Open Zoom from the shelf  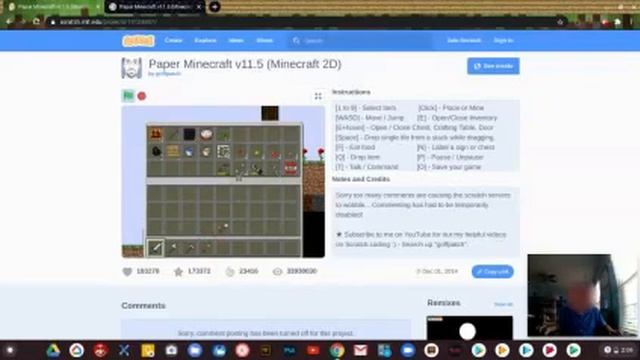[x=407, y=350]
